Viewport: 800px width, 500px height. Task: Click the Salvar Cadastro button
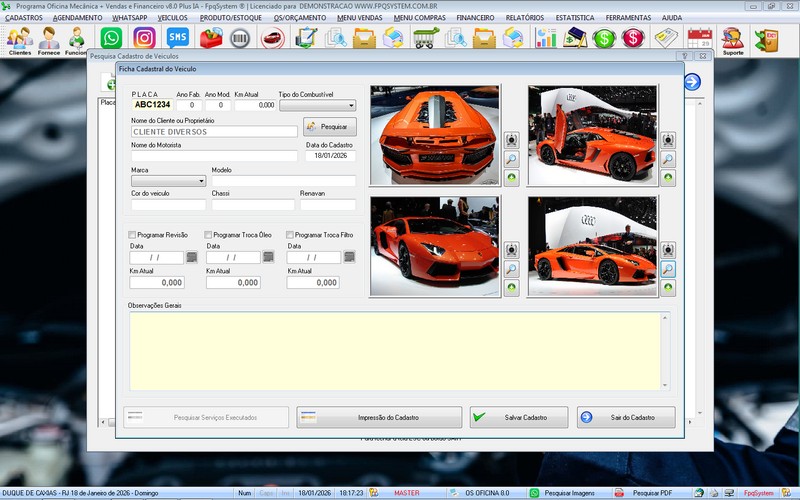point(518,417)
